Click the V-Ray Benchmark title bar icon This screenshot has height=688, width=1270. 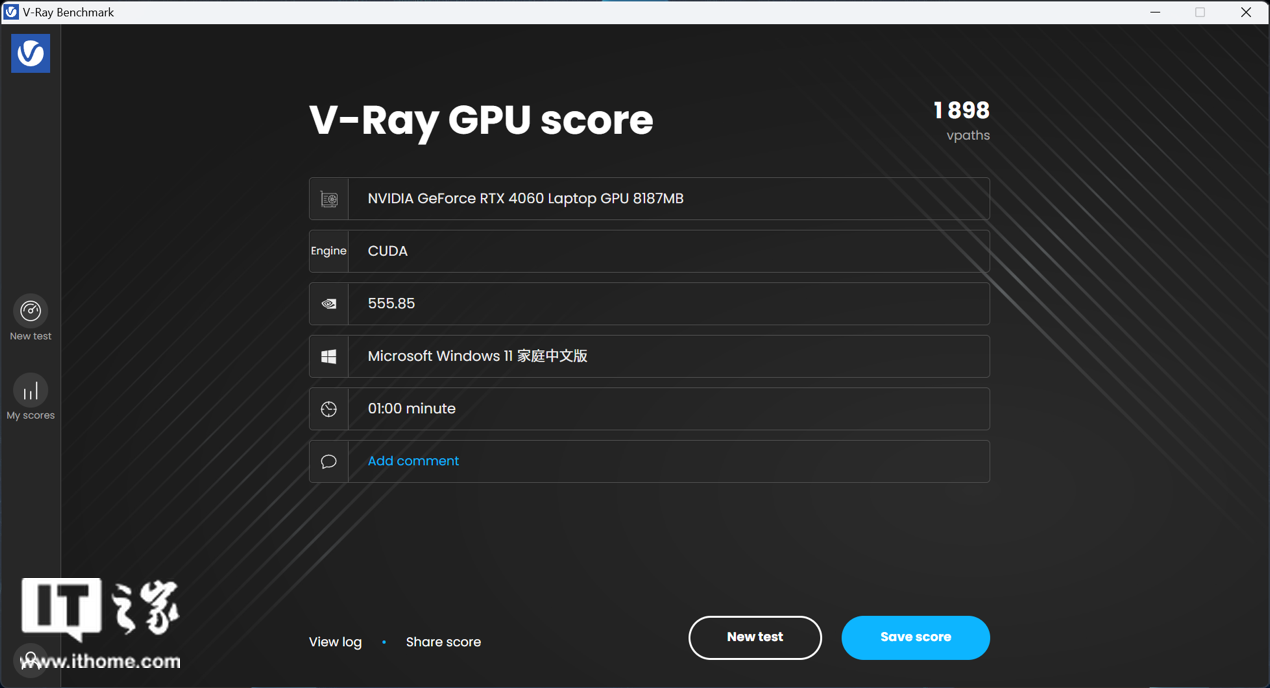click(11, 12)
